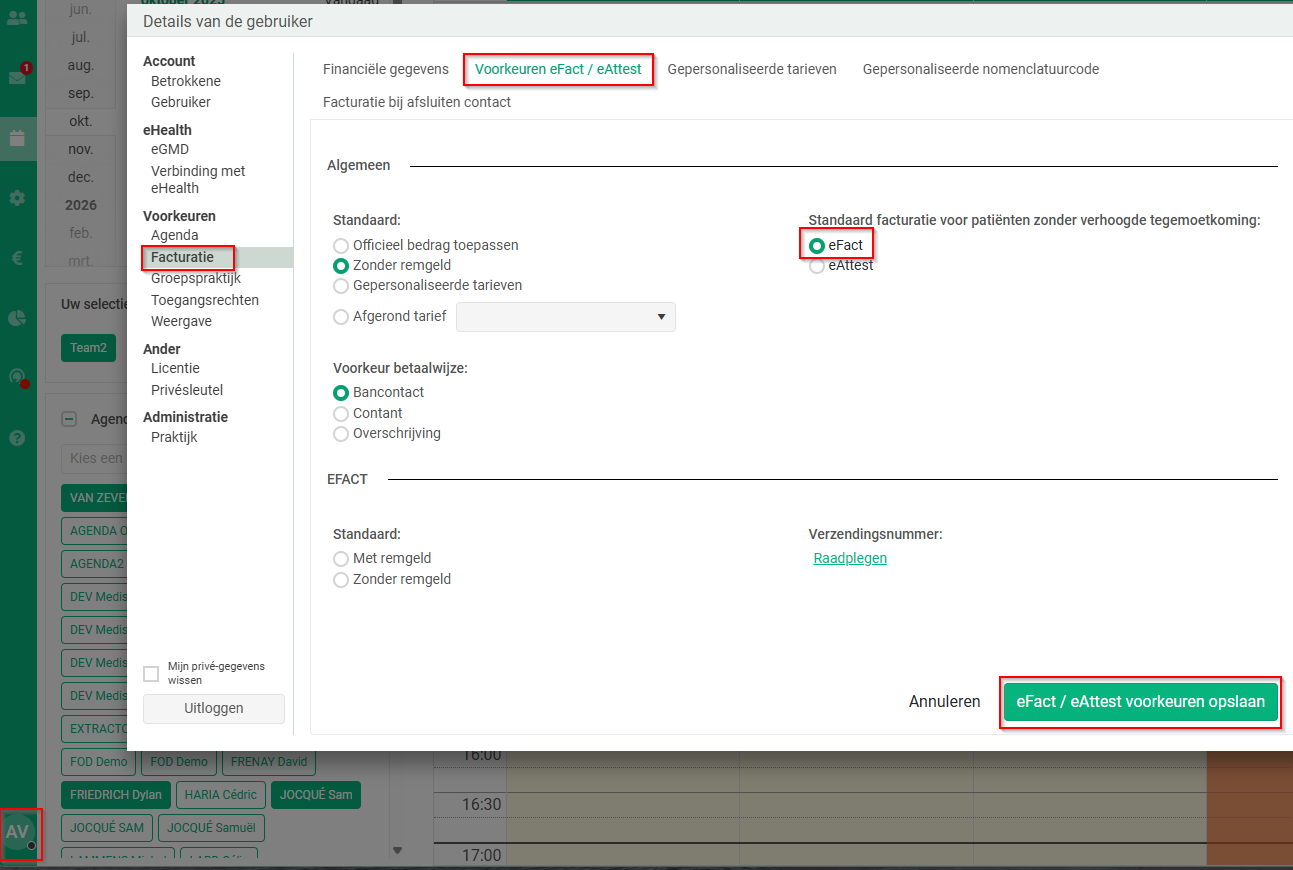Open the Gepersonaliseerde tarieven tab
1293x870 pixels.
(751, 70)
